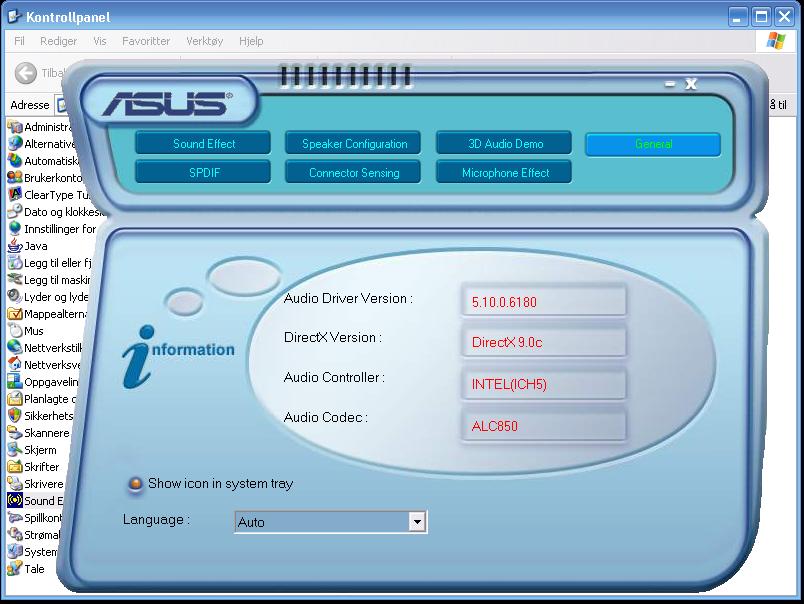Select the Skrifter item text
The image size is (804, 604).
coord(42,467)
